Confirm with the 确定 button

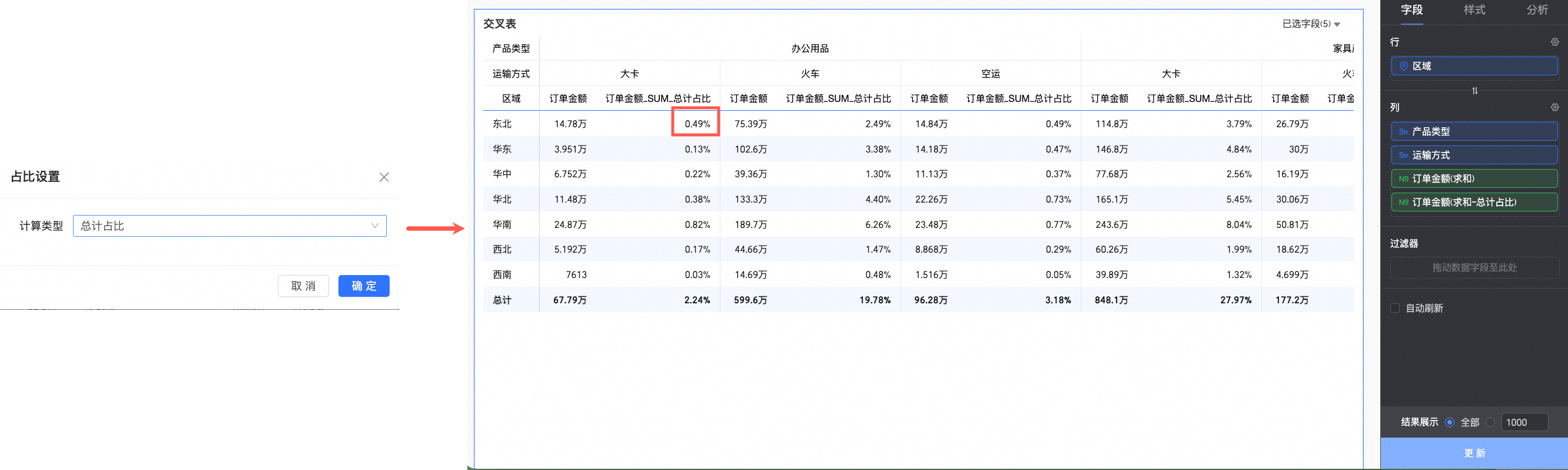tap(364, 286)
